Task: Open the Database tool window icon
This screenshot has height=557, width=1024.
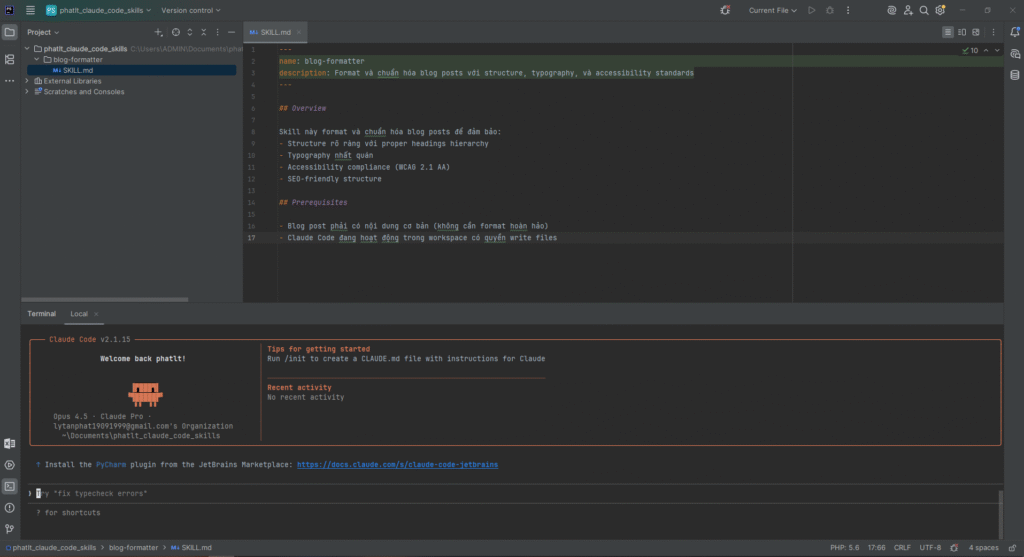Action: tap(1014, 75)
